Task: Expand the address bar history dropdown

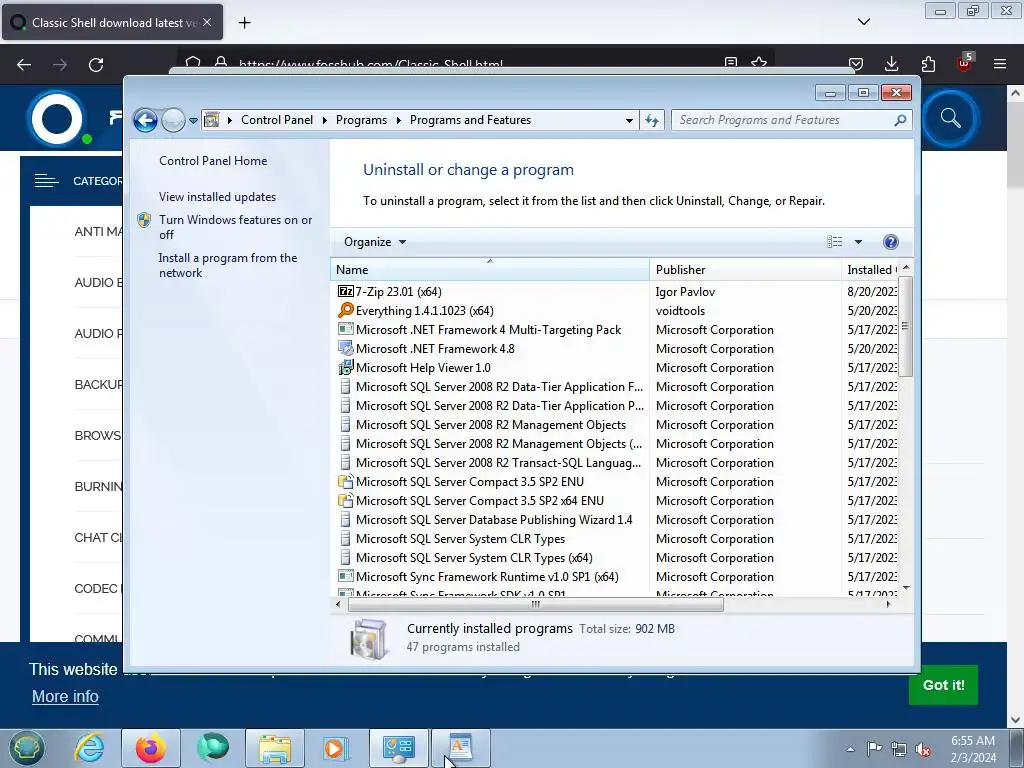Action: pyautogui.click(x=629, y=121)
